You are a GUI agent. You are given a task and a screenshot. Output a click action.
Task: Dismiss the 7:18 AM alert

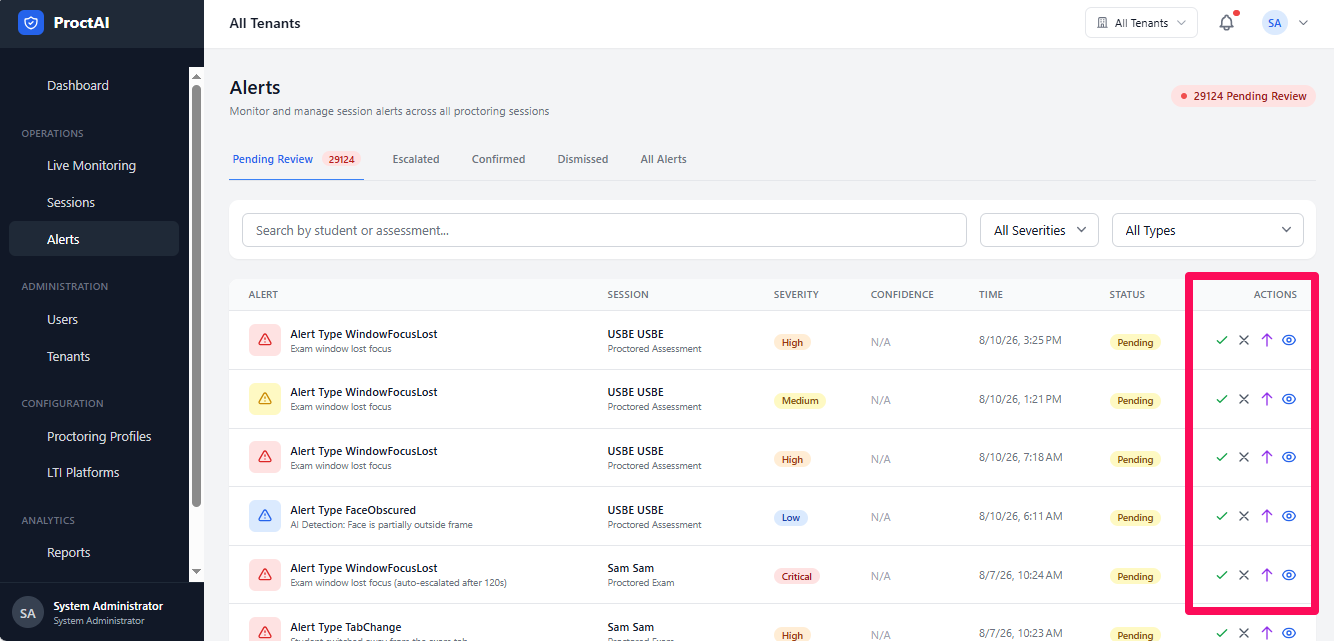pos(1244,457)
